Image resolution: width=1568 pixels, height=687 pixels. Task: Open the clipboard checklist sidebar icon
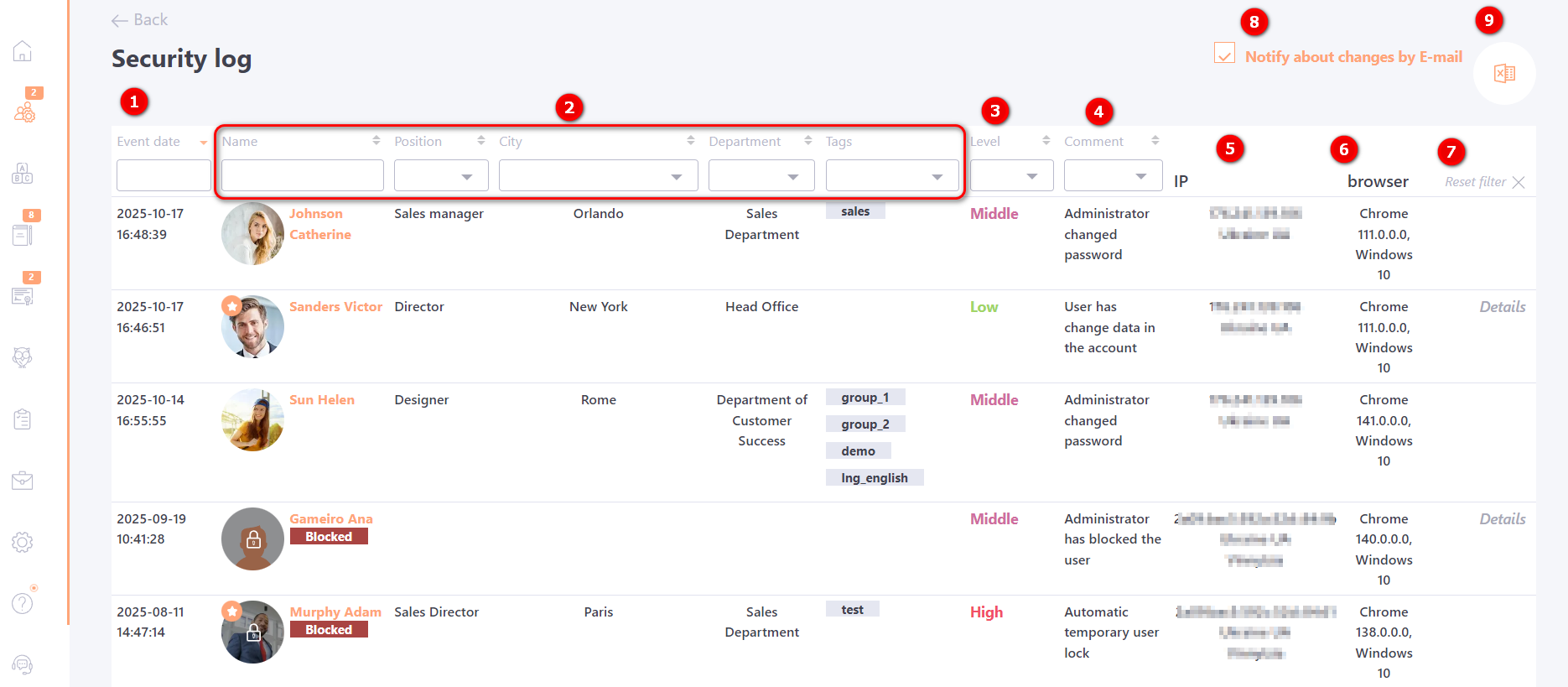coord(23,419)
